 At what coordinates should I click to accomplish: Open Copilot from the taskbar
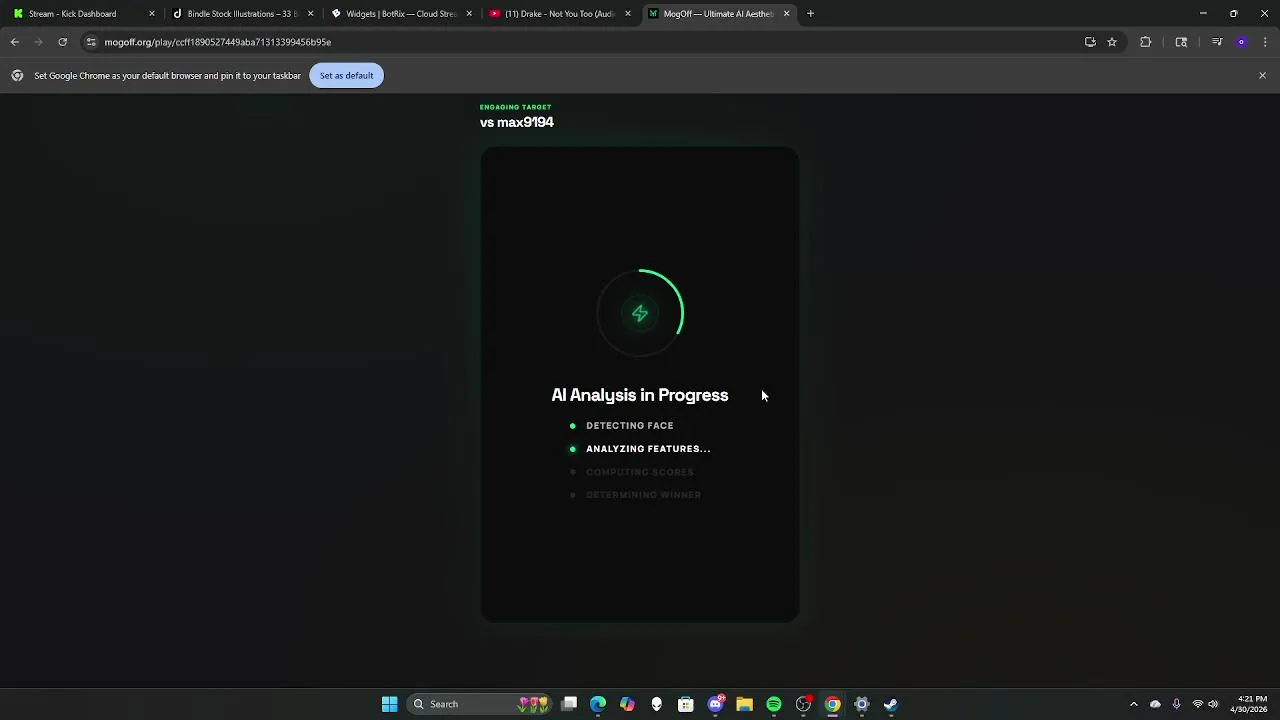tap(627, 704)
